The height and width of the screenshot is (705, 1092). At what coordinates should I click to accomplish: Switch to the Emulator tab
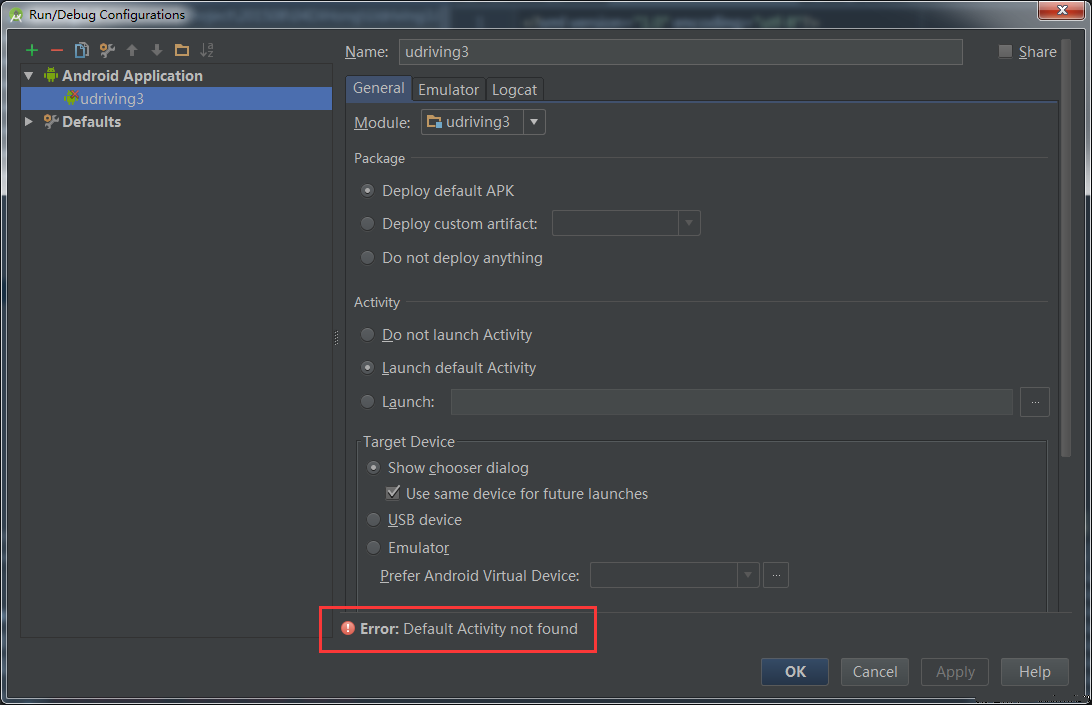click(448, 89)
